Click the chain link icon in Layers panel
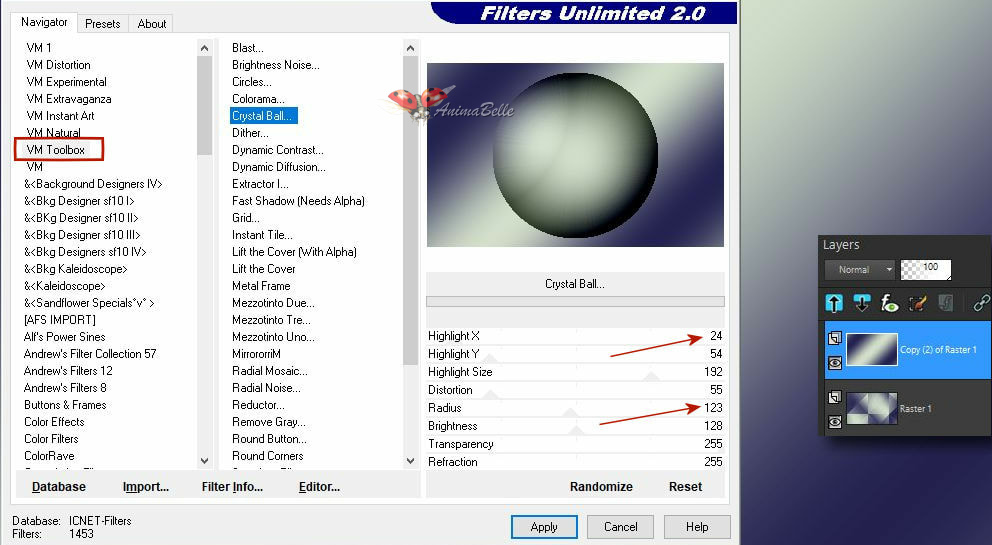The width and height of the screenshot is (992, 545). coord(981,303)
